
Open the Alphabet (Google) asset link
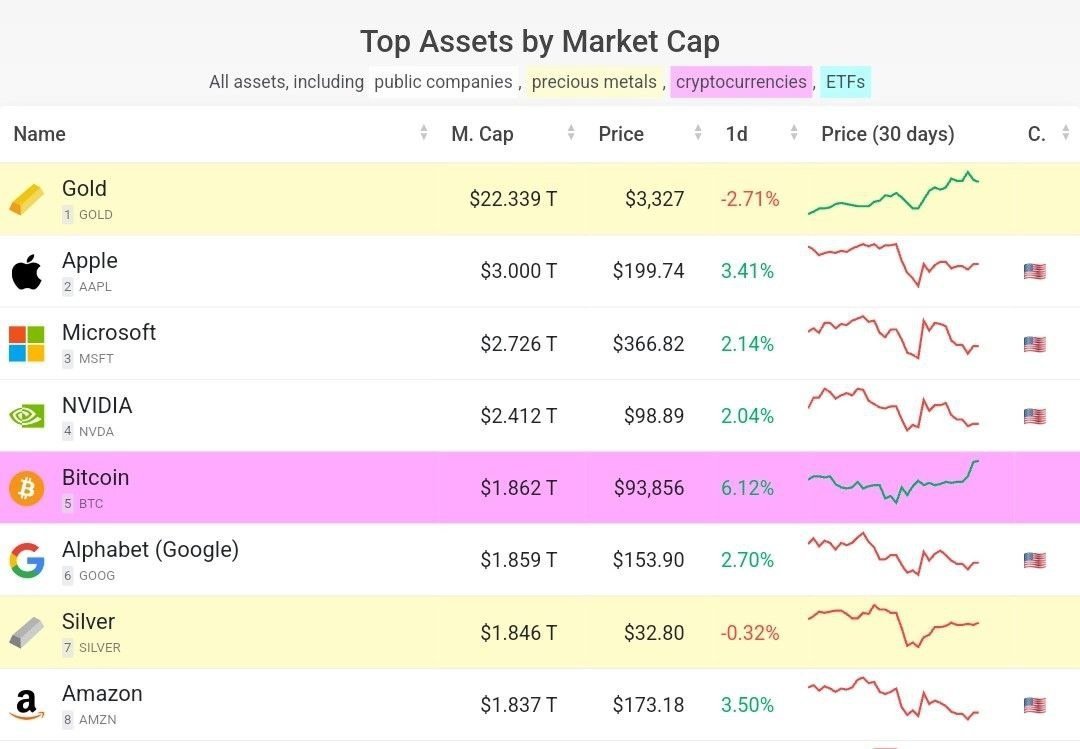pyautogui.click(x=150, y=550)
